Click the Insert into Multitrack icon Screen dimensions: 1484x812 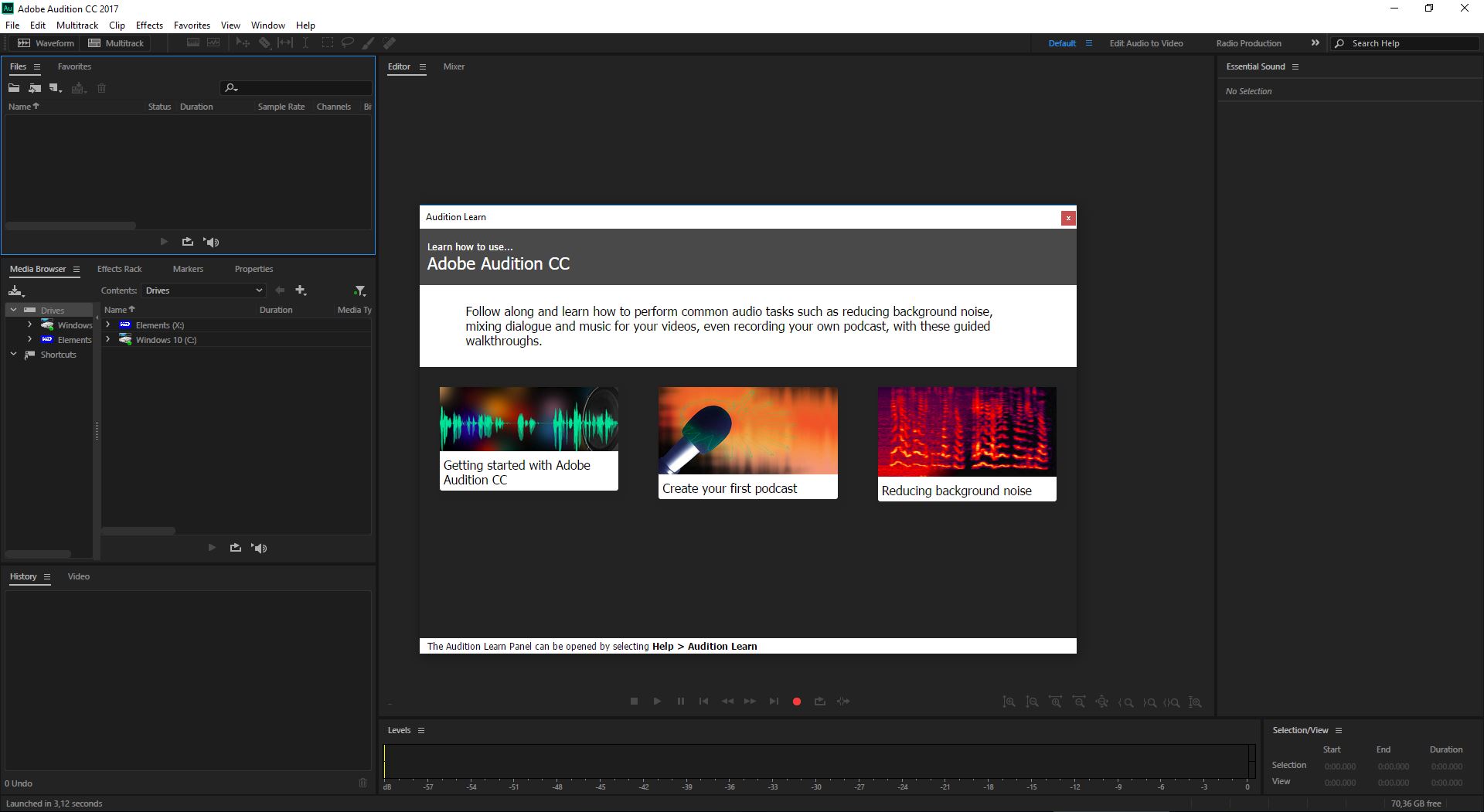[x=78, y=88]
